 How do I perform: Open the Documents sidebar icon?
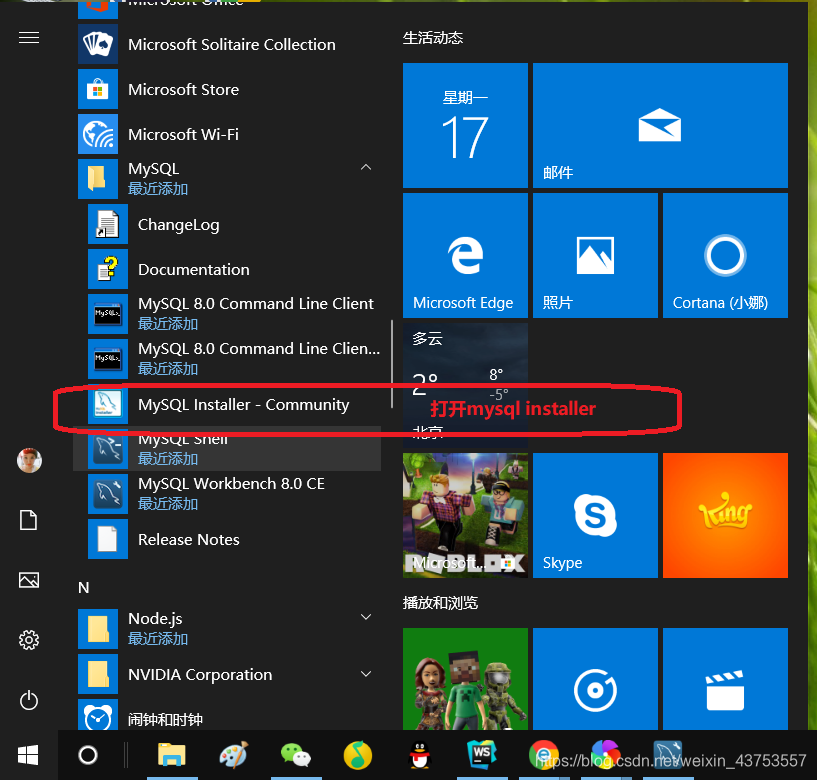point(29,520)
